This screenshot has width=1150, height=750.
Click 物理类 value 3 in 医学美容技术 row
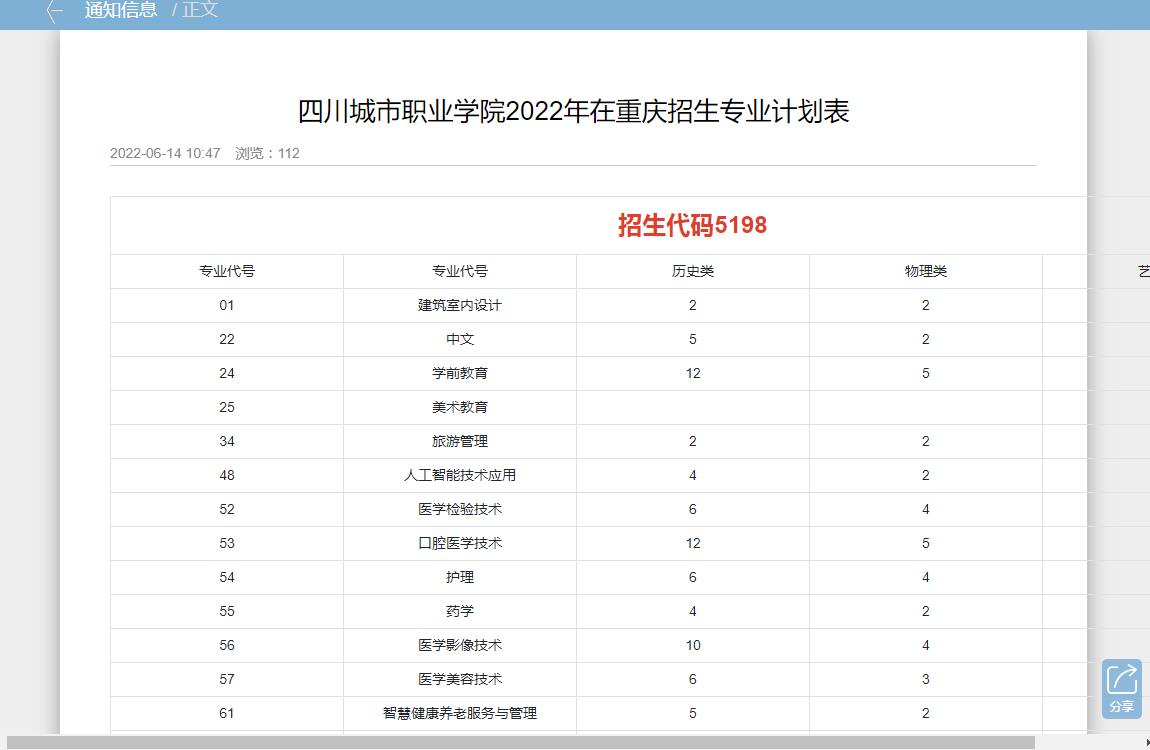926,679
